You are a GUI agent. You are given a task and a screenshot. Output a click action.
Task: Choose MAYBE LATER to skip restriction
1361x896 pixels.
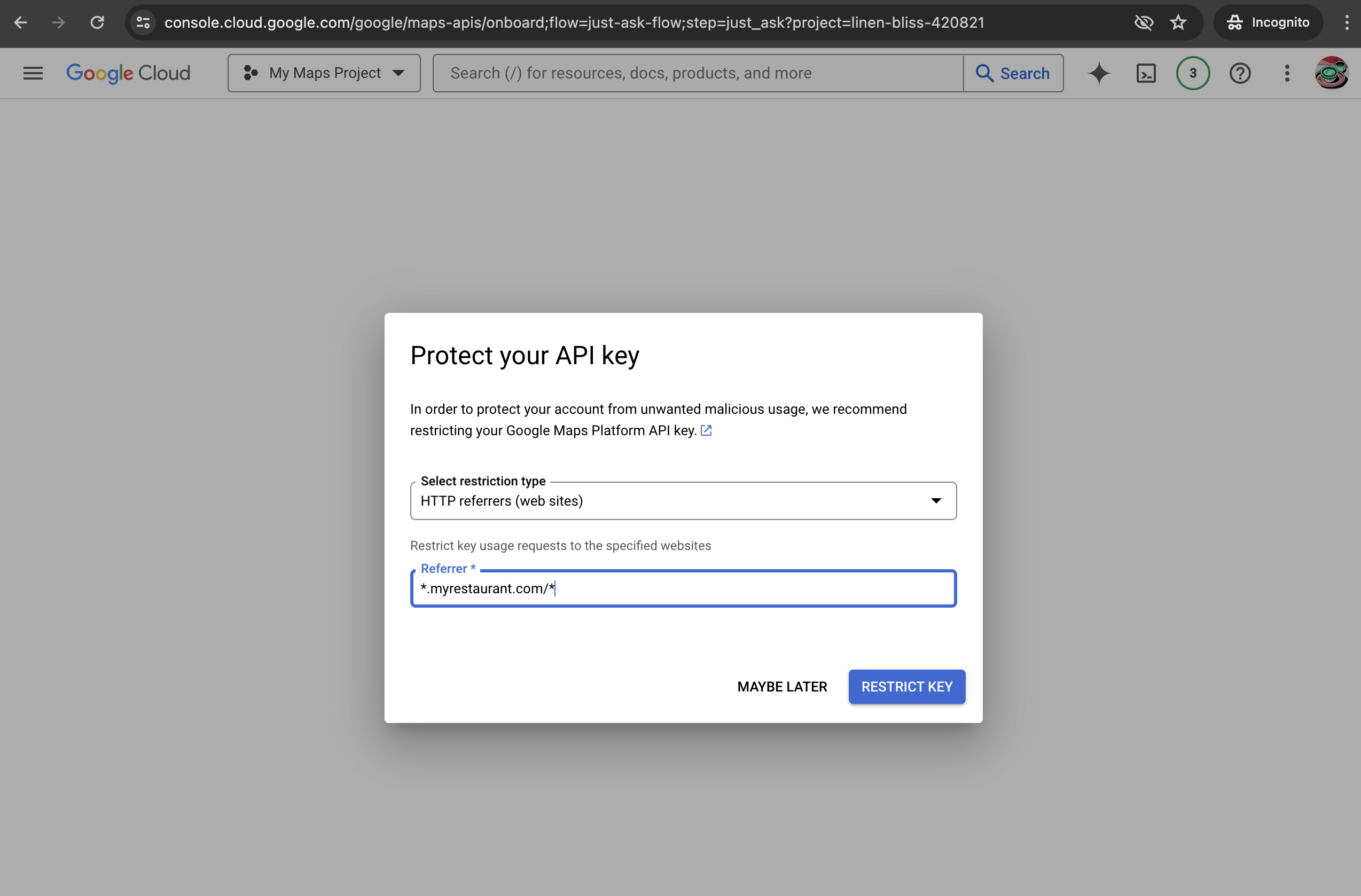tap(783, 686)
